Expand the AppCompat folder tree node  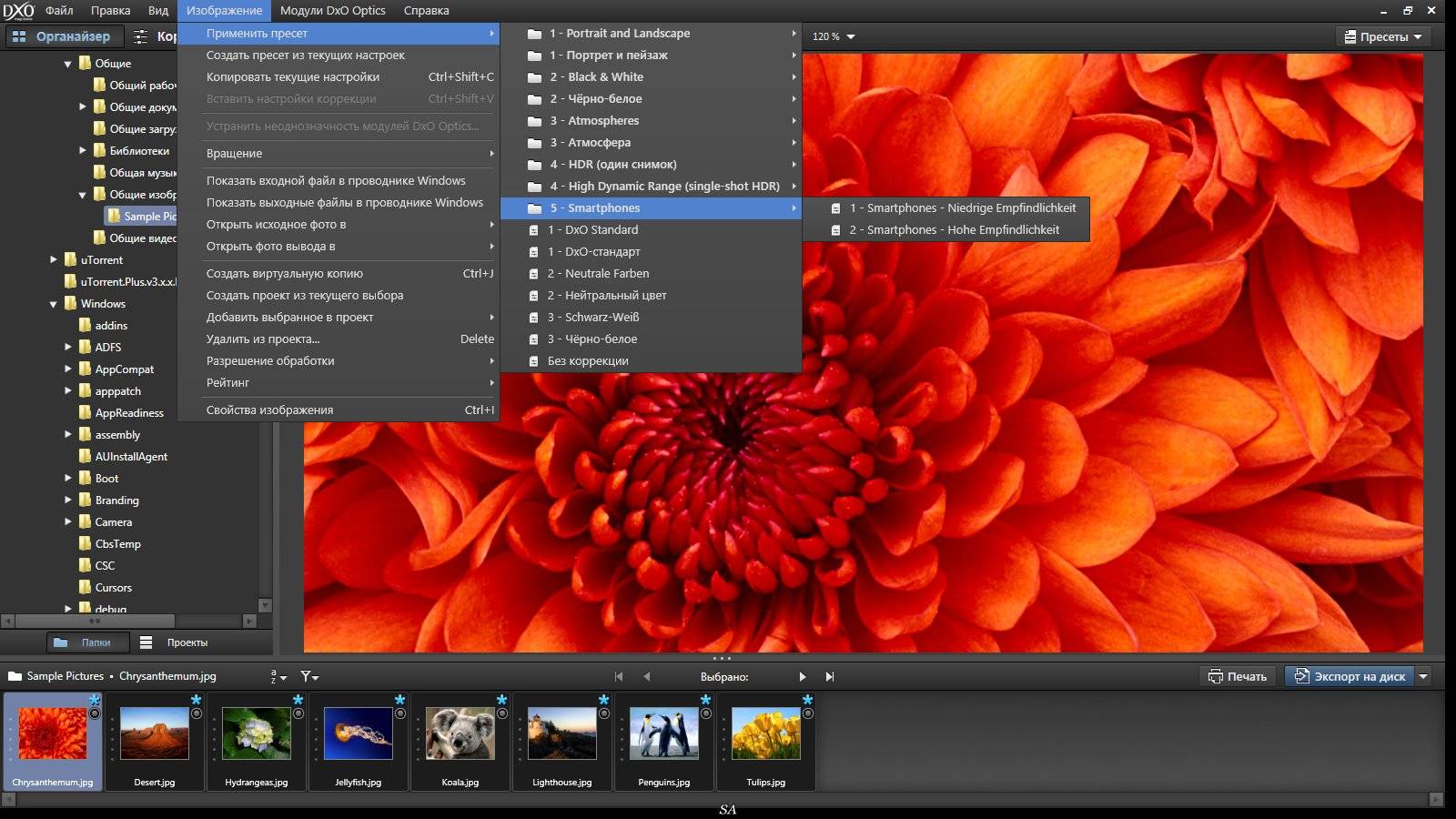coord(68,369)
